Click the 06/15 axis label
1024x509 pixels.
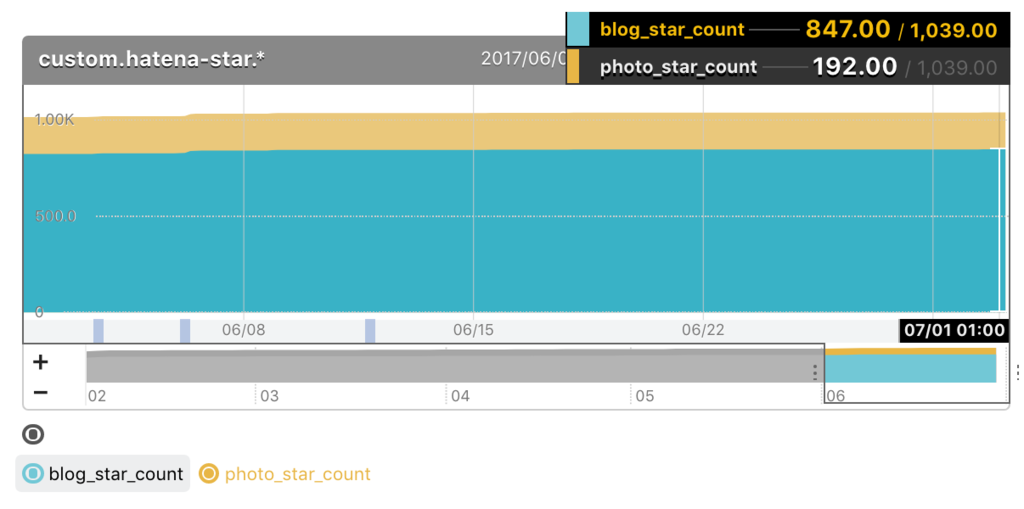tap(473, 330)
